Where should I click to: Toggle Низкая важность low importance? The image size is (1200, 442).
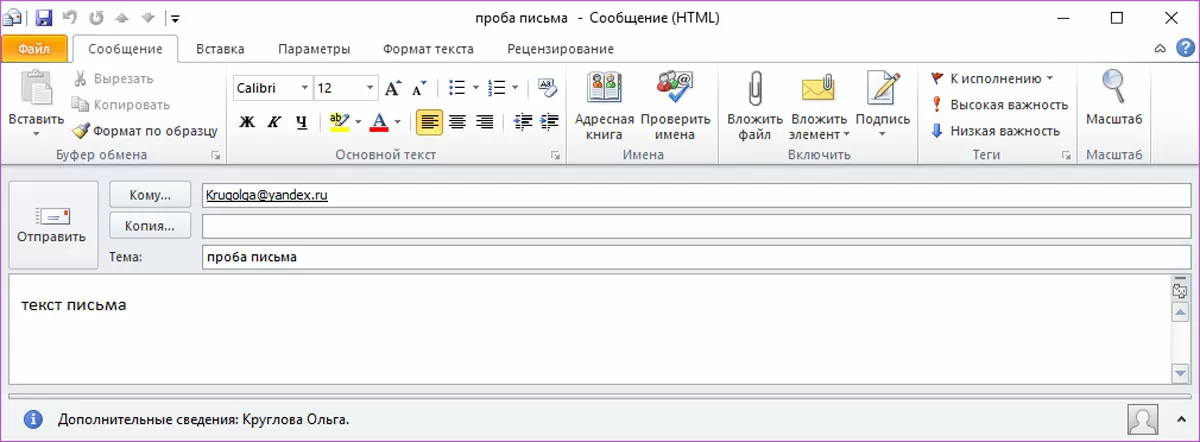[x=995, y=130]
